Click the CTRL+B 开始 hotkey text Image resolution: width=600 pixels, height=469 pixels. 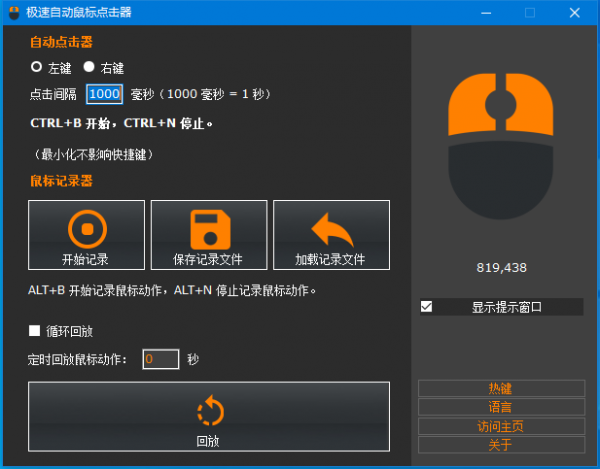pos(70,123)
